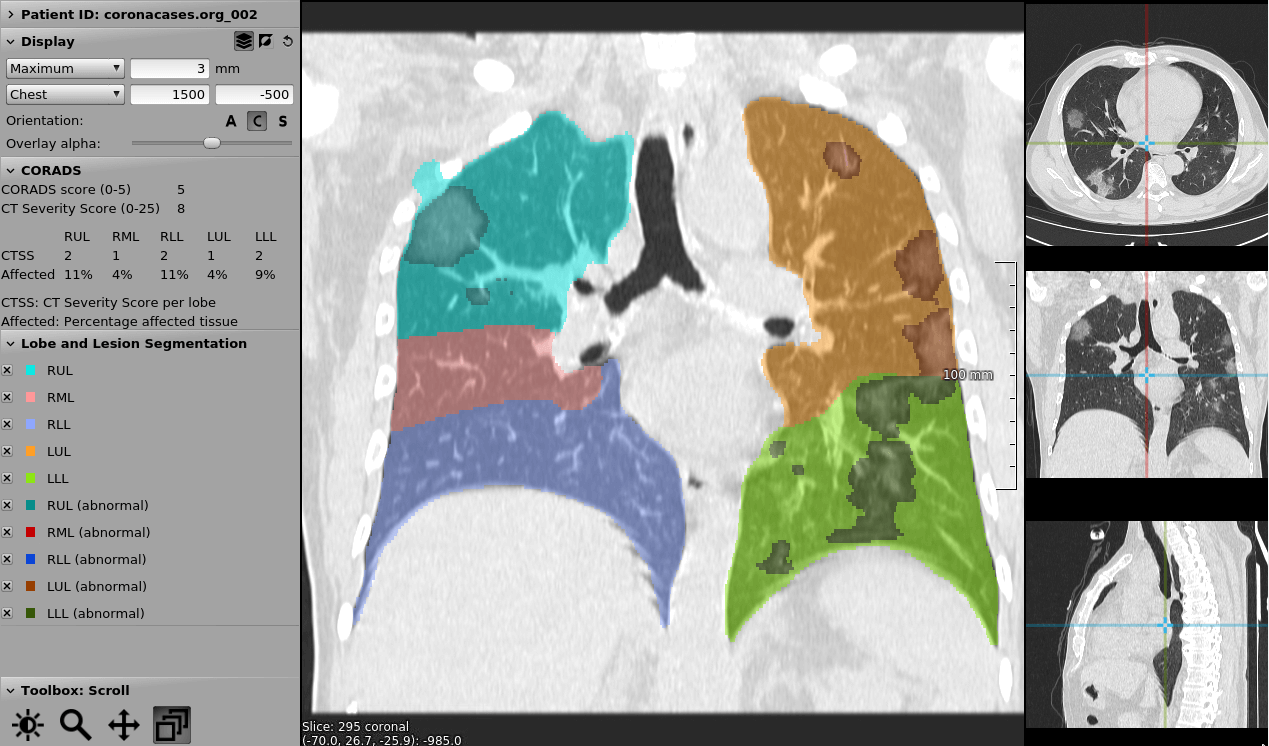Image resolution: width=1269 pixels, height=746 pixels.
Task: Click the 'LLL (abnormal)' label text
Action: [x=96, y=613]
